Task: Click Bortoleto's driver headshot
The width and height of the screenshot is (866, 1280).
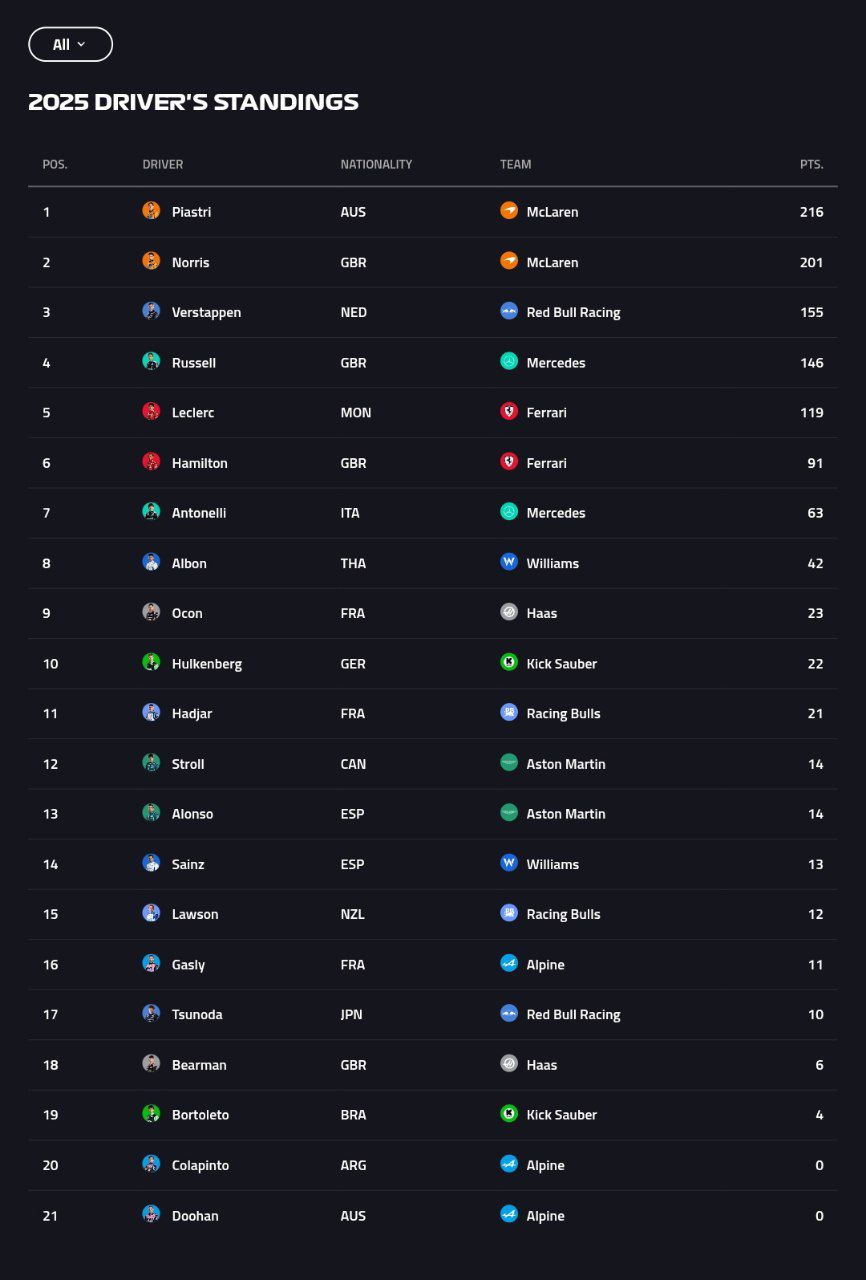Action: click(152, 1114)
